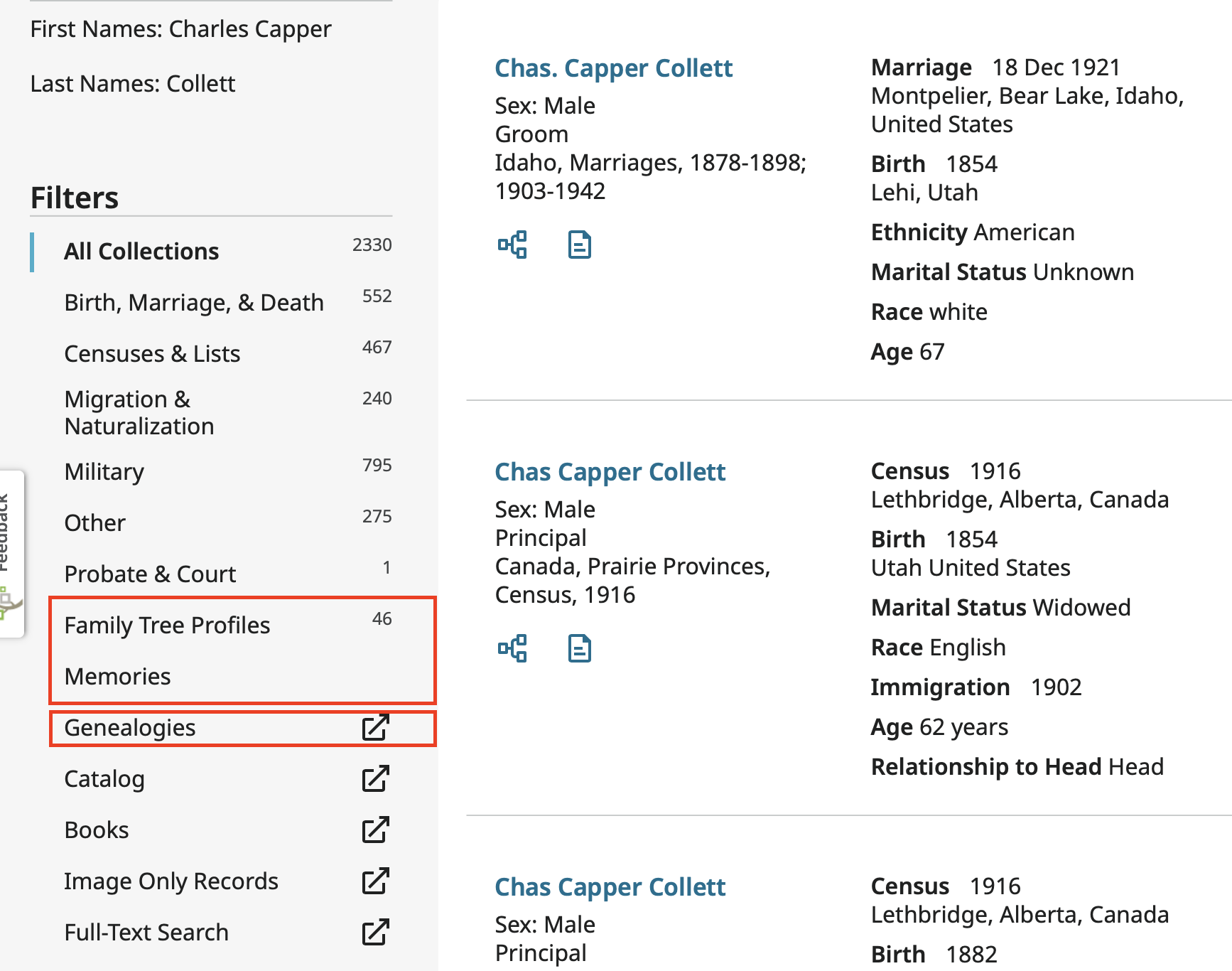Viewport: 1232px width, 971px height.
Task: Open the Memories filter
Action: click(117, 677)
